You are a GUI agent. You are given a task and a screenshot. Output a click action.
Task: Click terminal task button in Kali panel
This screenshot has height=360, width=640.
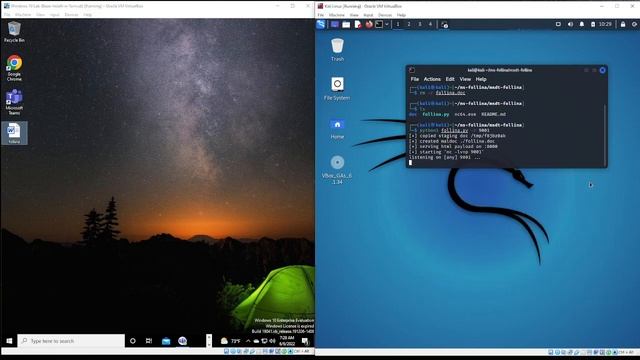444,25
